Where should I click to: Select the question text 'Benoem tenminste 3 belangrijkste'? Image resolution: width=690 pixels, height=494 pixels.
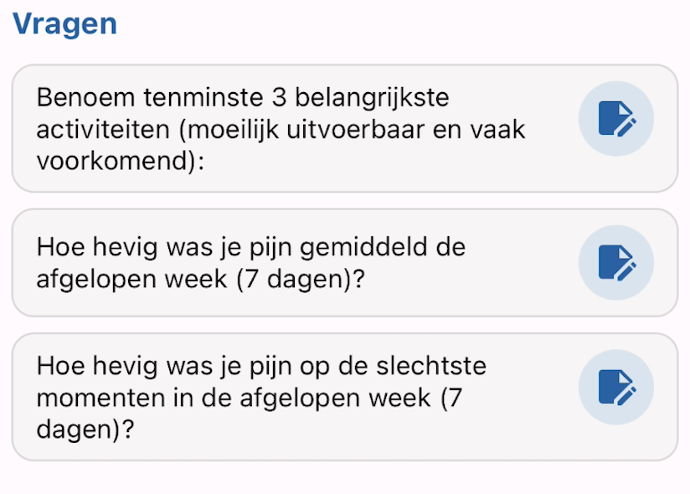click(243, 97)
